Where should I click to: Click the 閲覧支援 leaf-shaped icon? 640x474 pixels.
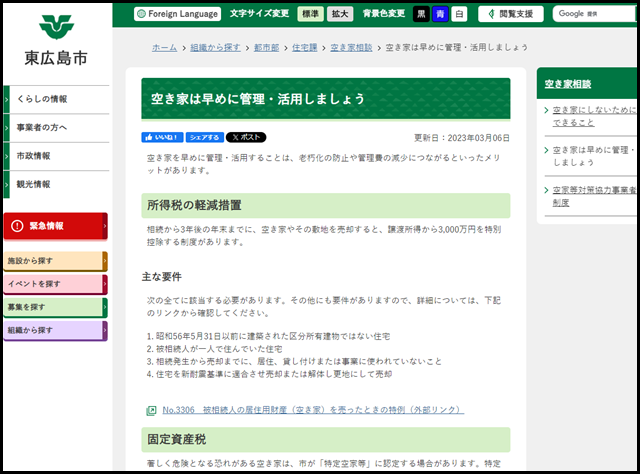coord(491,14)
